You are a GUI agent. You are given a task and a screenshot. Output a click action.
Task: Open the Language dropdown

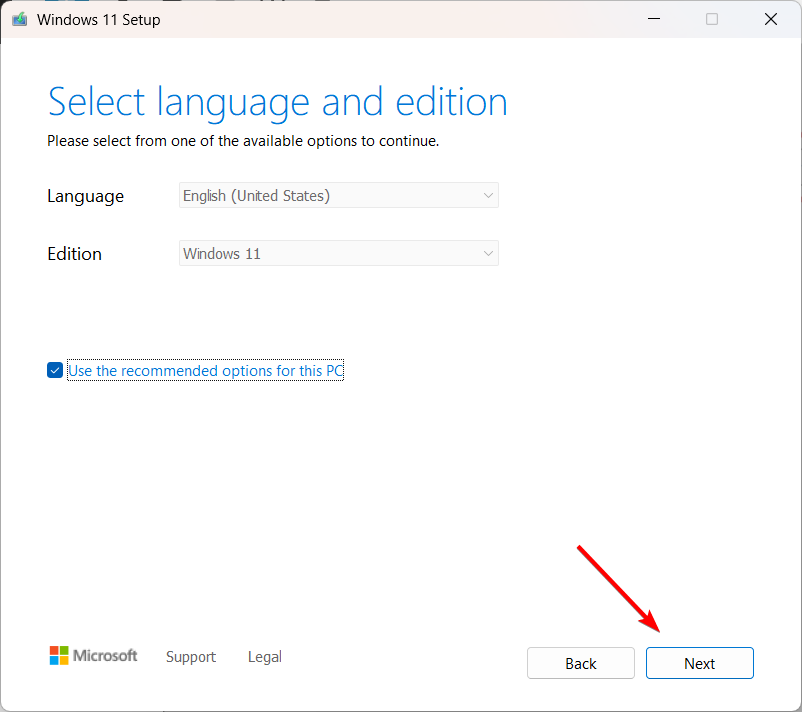click(x=339, y=195)
